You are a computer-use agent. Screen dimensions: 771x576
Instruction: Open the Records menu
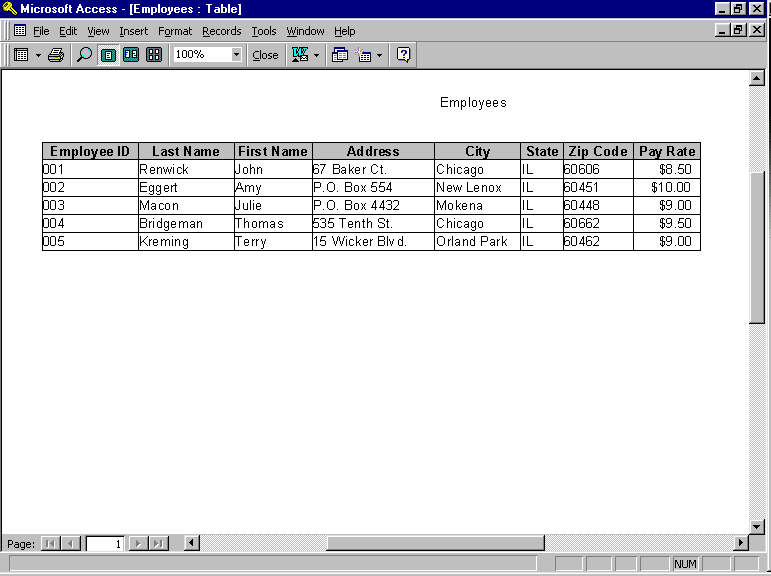(222, 31)
